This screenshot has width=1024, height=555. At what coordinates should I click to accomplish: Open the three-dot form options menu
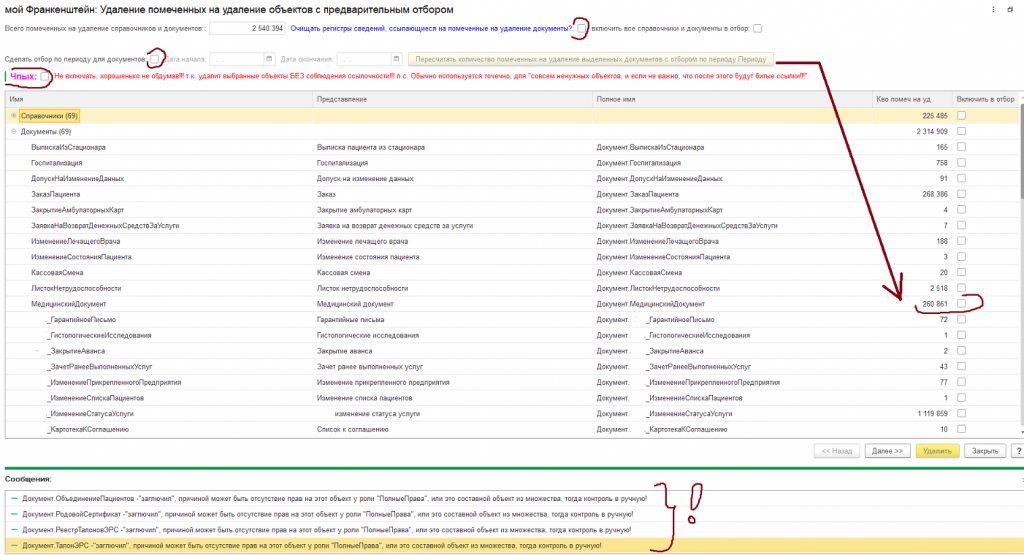993,10
